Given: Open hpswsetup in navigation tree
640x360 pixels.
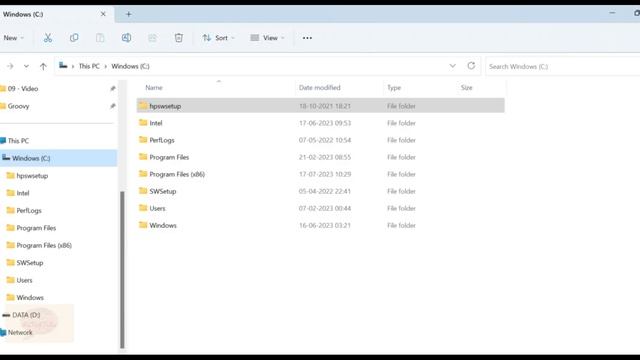Looking at the screenshot, I should pyautogui.click(x=32, y=176).
